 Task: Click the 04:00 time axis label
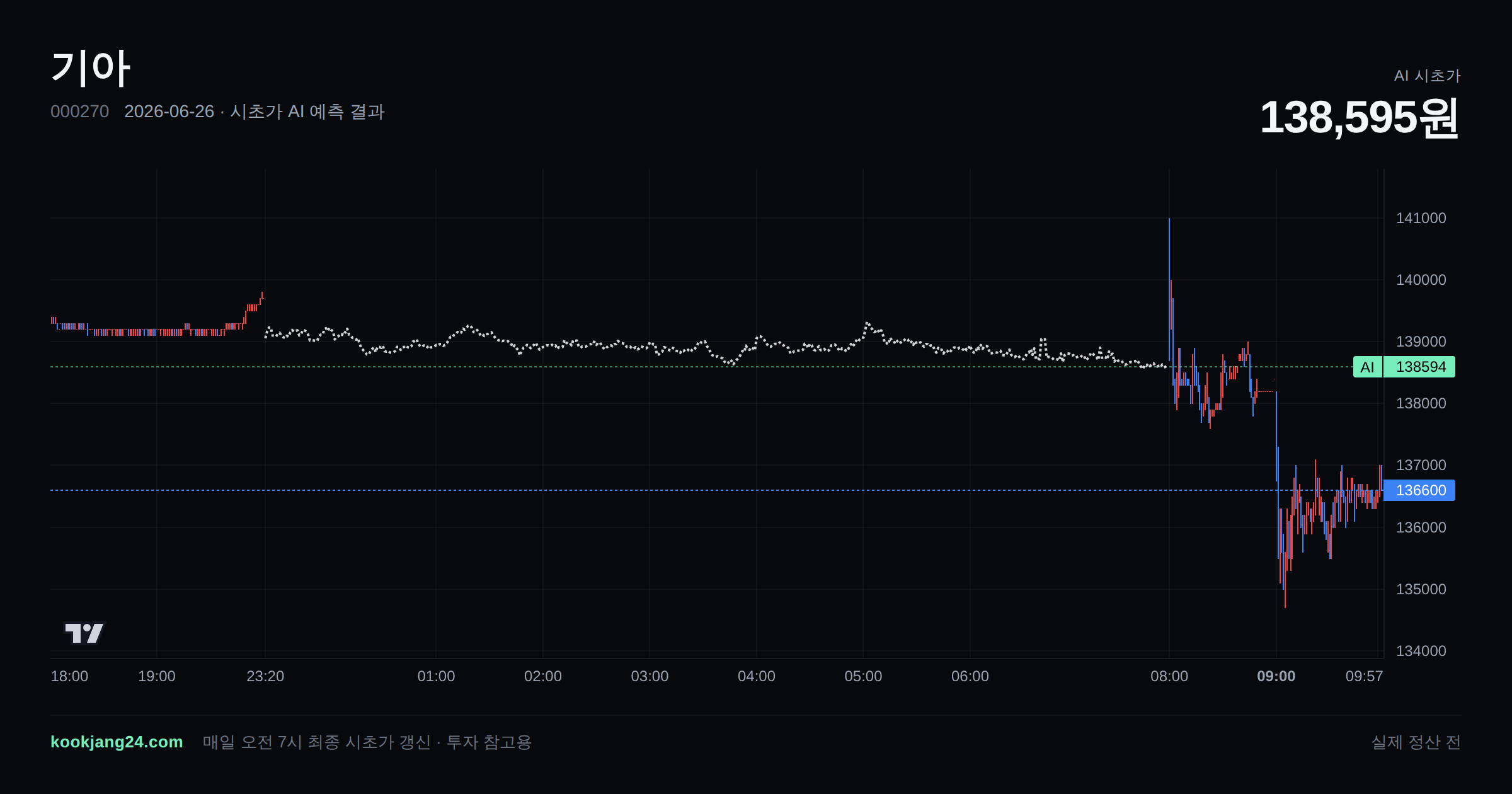(x=757, y=676)
